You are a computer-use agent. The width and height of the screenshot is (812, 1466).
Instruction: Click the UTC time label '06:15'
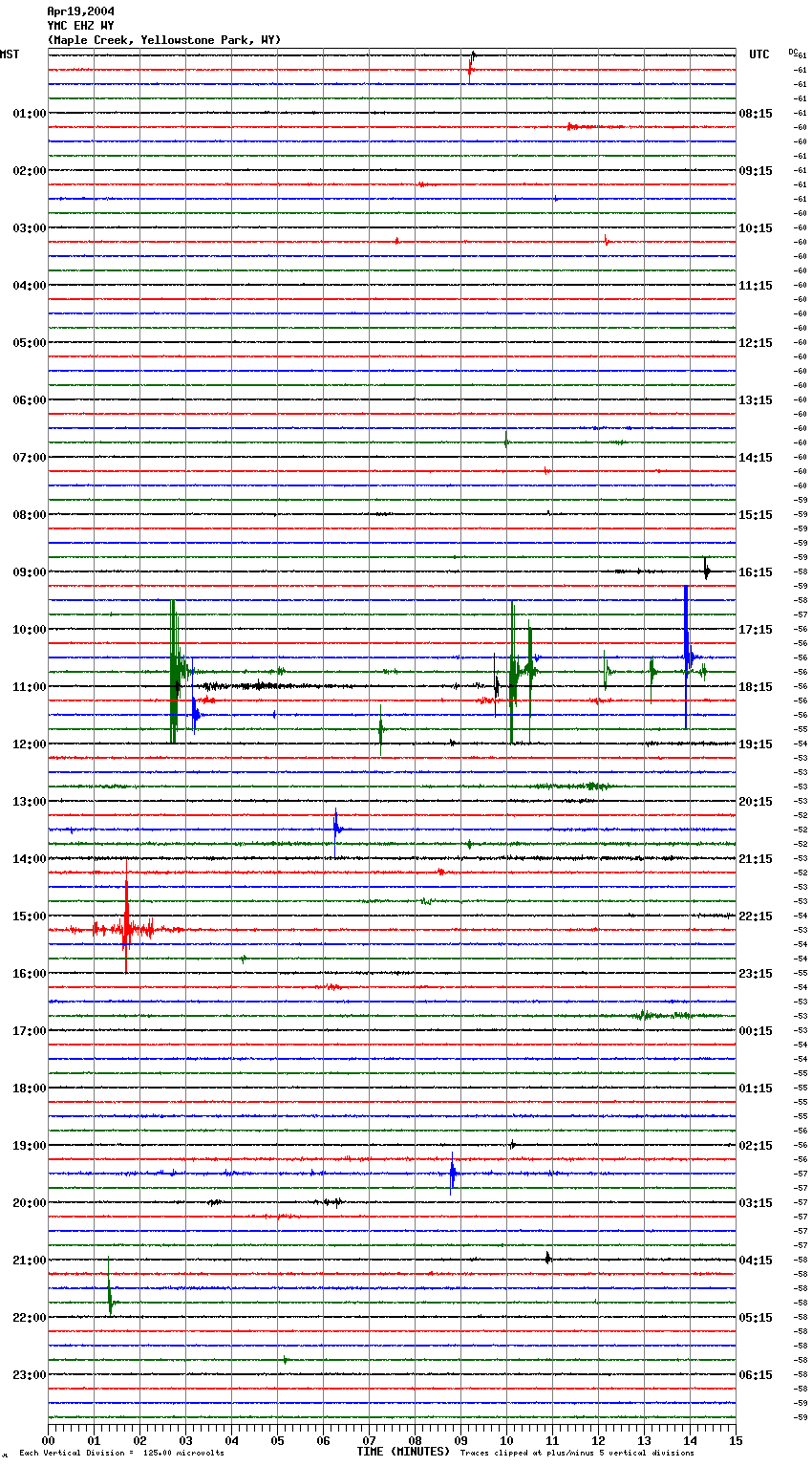coord(756,1375)
